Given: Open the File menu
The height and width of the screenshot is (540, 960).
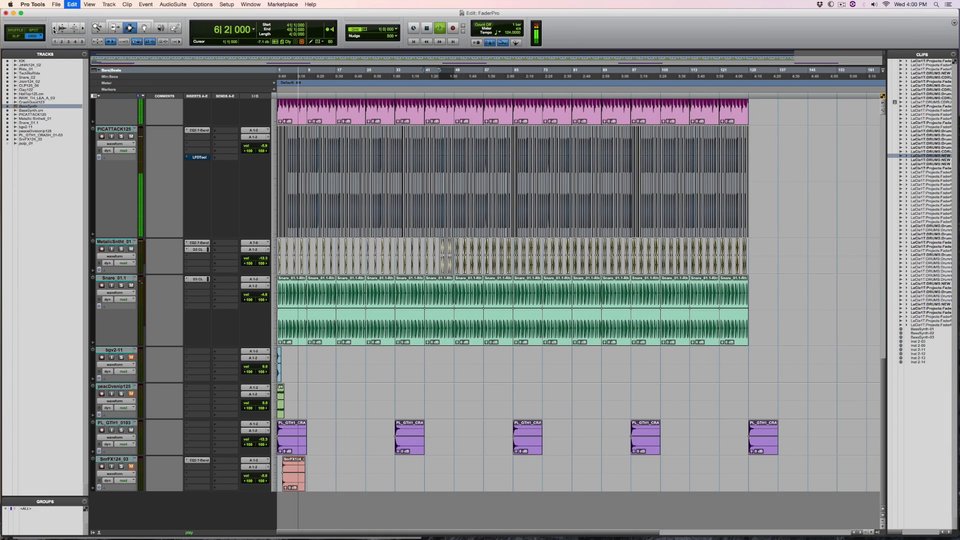Looking at the screenshot, I should click(56, 4).
